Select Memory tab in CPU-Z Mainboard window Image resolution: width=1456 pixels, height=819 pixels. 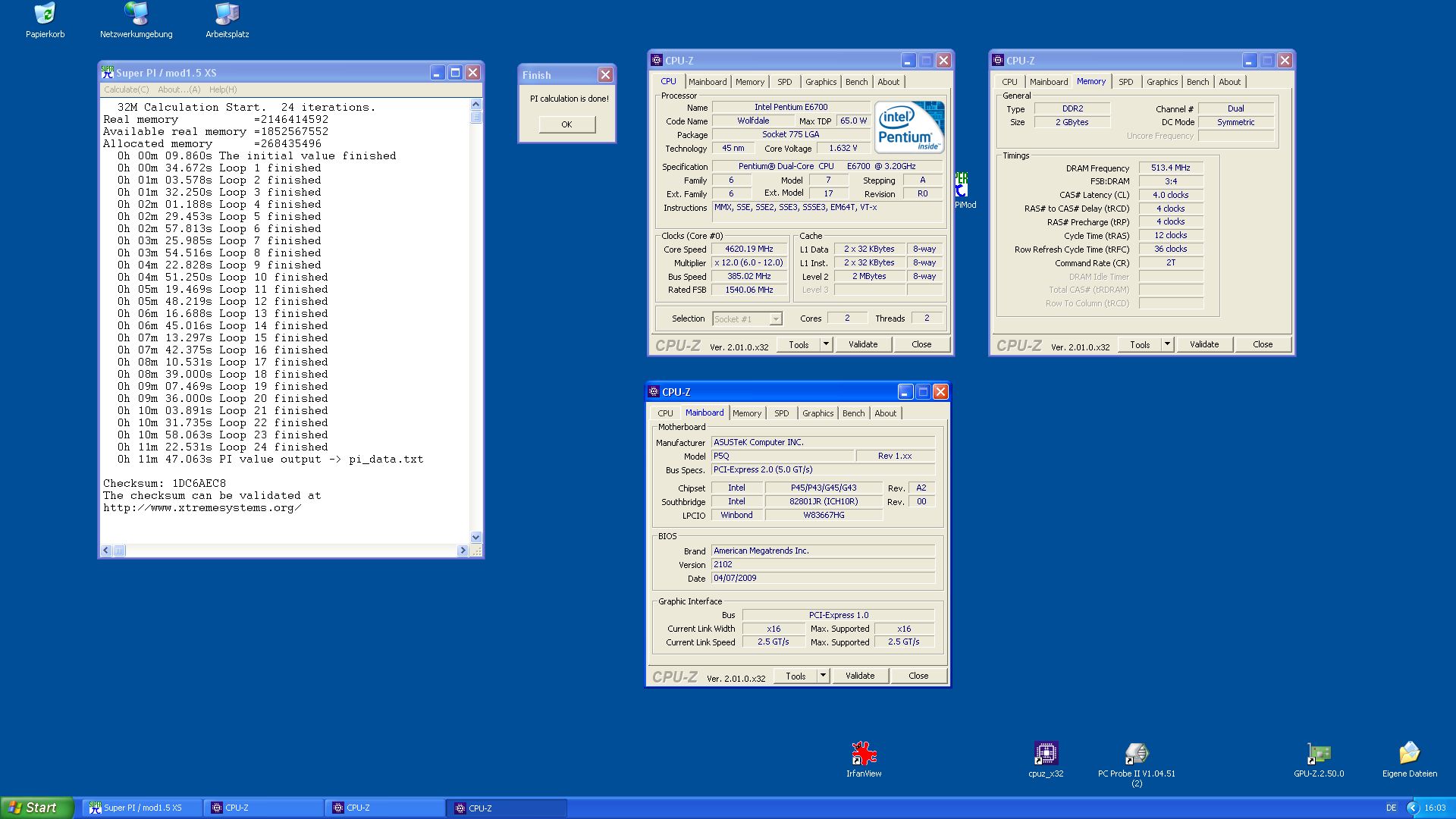(x=746, y=413)
